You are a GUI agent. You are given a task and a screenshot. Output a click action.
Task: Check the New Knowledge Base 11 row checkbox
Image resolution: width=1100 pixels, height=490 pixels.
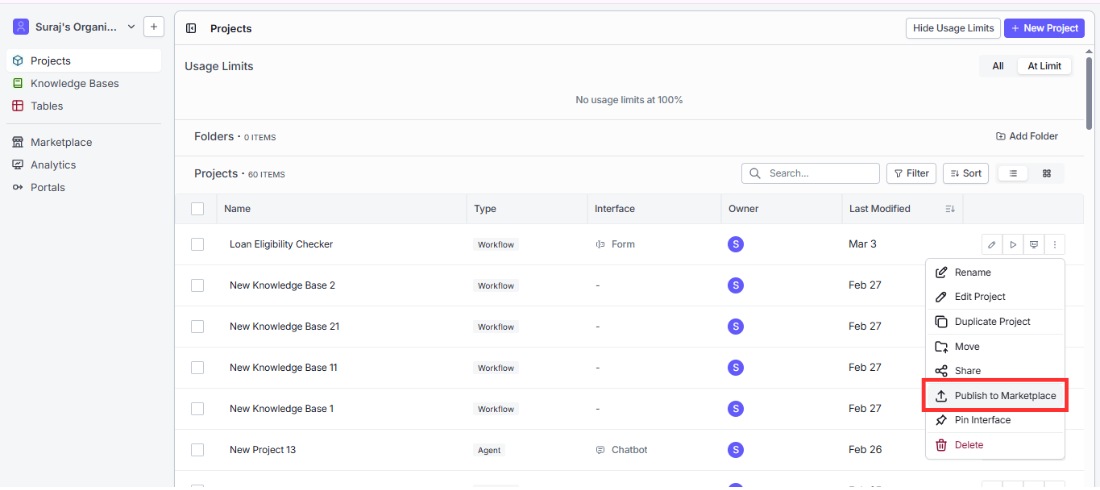click(198, 367)
